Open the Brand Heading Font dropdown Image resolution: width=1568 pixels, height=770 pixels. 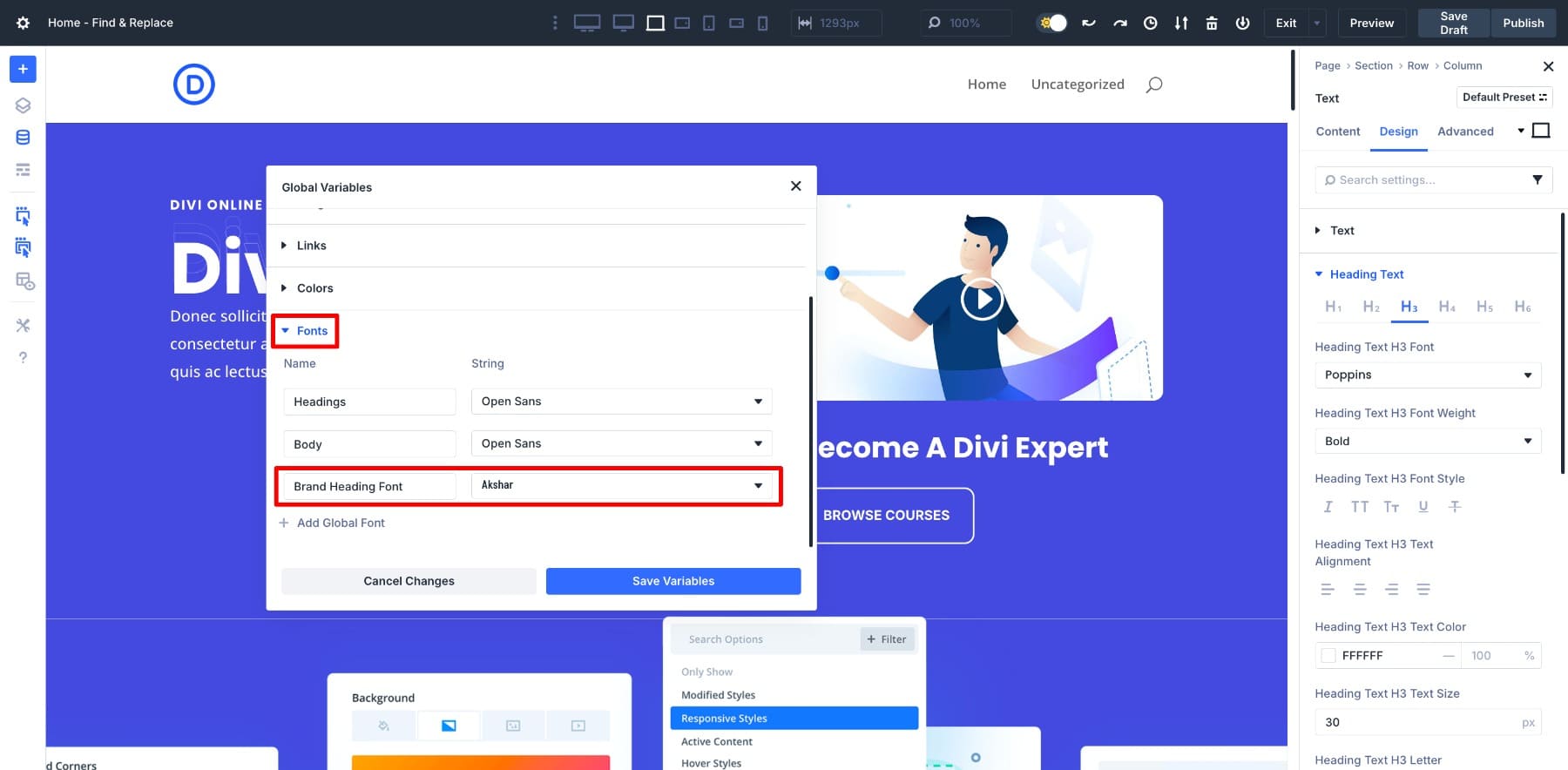(621, 486)
